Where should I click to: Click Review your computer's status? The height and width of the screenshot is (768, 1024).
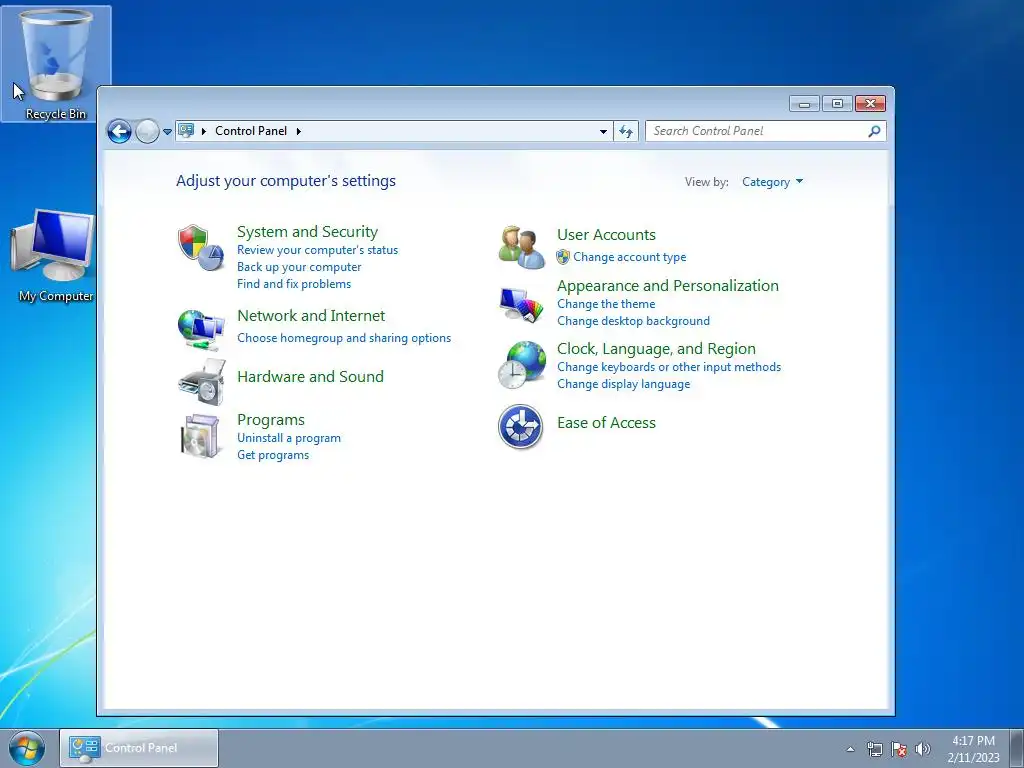[317, 250]
